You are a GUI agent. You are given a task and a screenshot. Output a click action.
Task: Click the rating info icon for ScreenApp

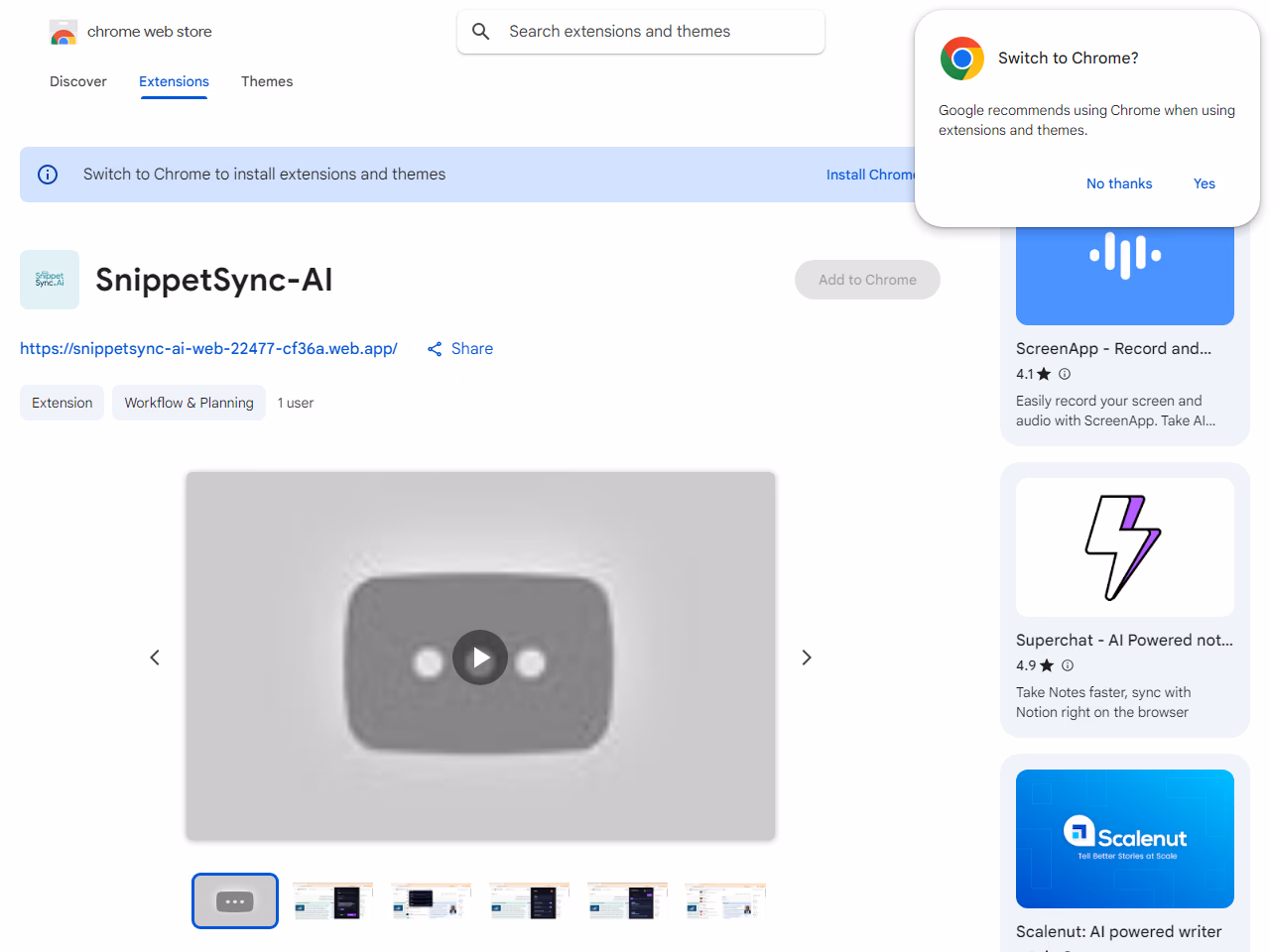1065,374
